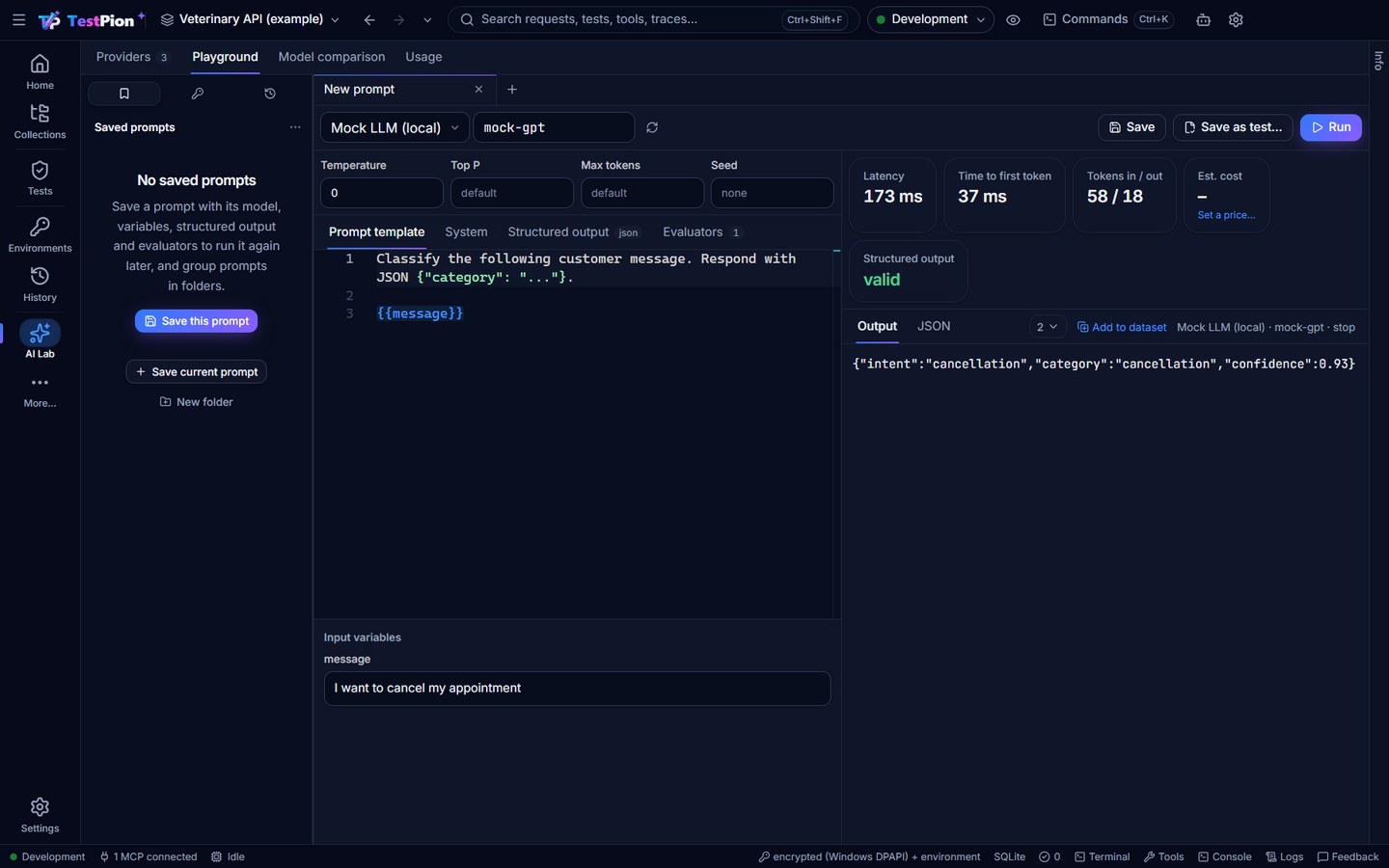Open the Evaluators tab
This screenshot has height=868, width=1389.
click(702, 232)
